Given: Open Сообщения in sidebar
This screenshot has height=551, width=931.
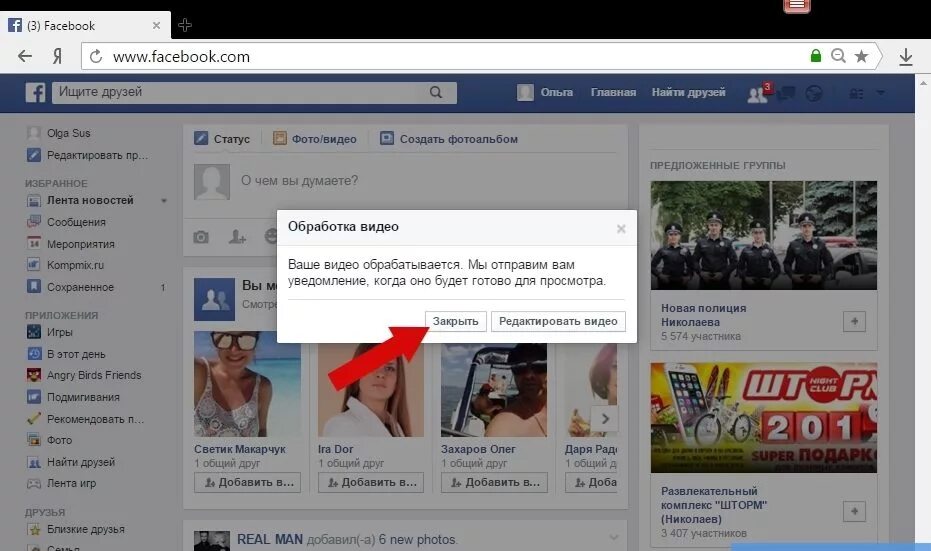Looking at the screenshot, I should 76,222.
